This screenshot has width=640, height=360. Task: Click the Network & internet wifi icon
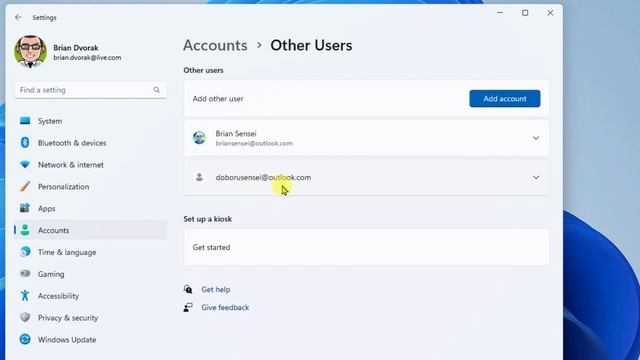[x=25, y=164]
